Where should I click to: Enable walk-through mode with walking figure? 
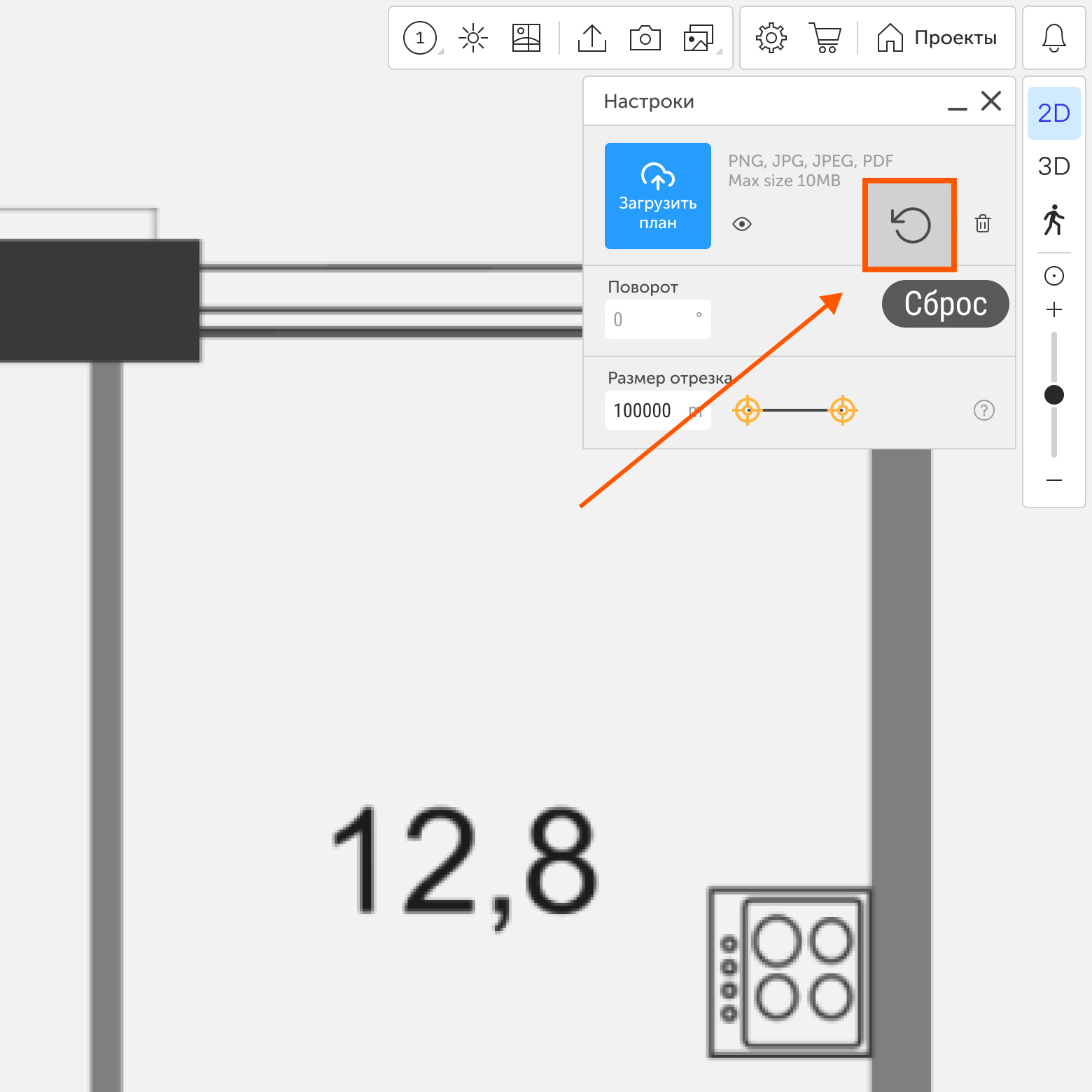pyautogui.click(x=1053, y=220)
